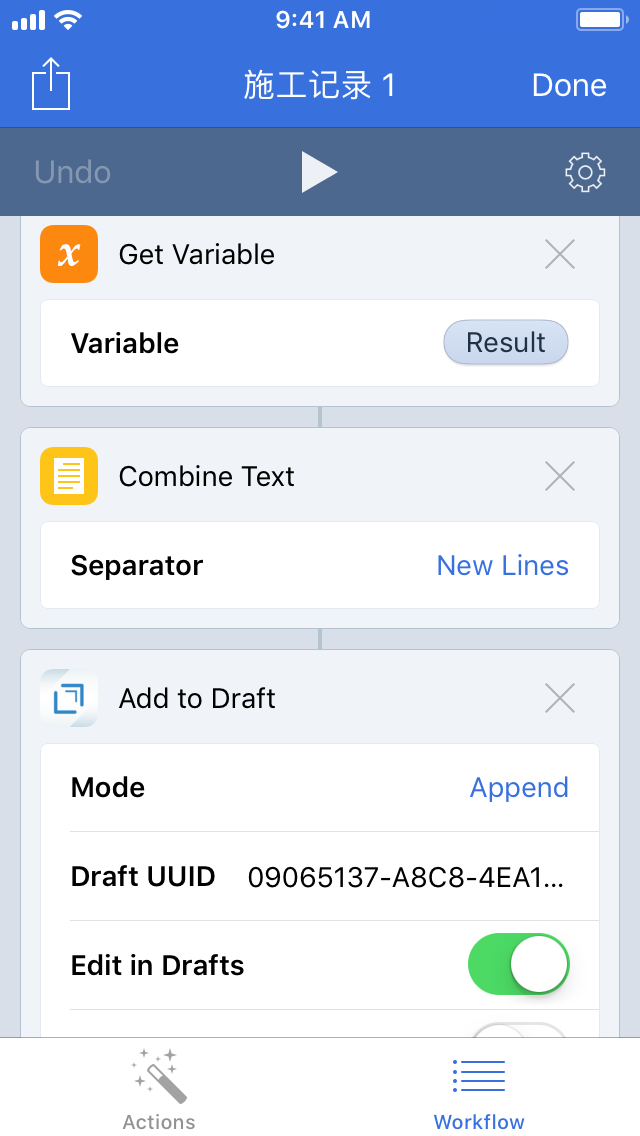Tap the share icon in header
Image resolution: width=640 pixels, height=1136 pixels.
point(51,84)
